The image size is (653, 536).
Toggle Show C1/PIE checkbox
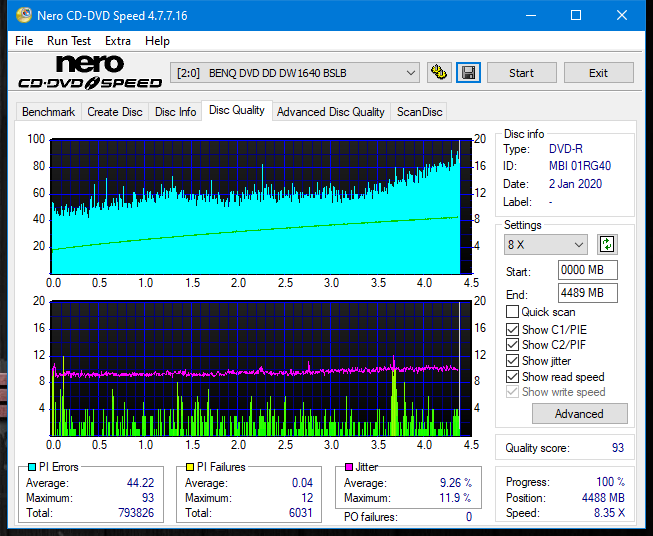click(512, 329)
